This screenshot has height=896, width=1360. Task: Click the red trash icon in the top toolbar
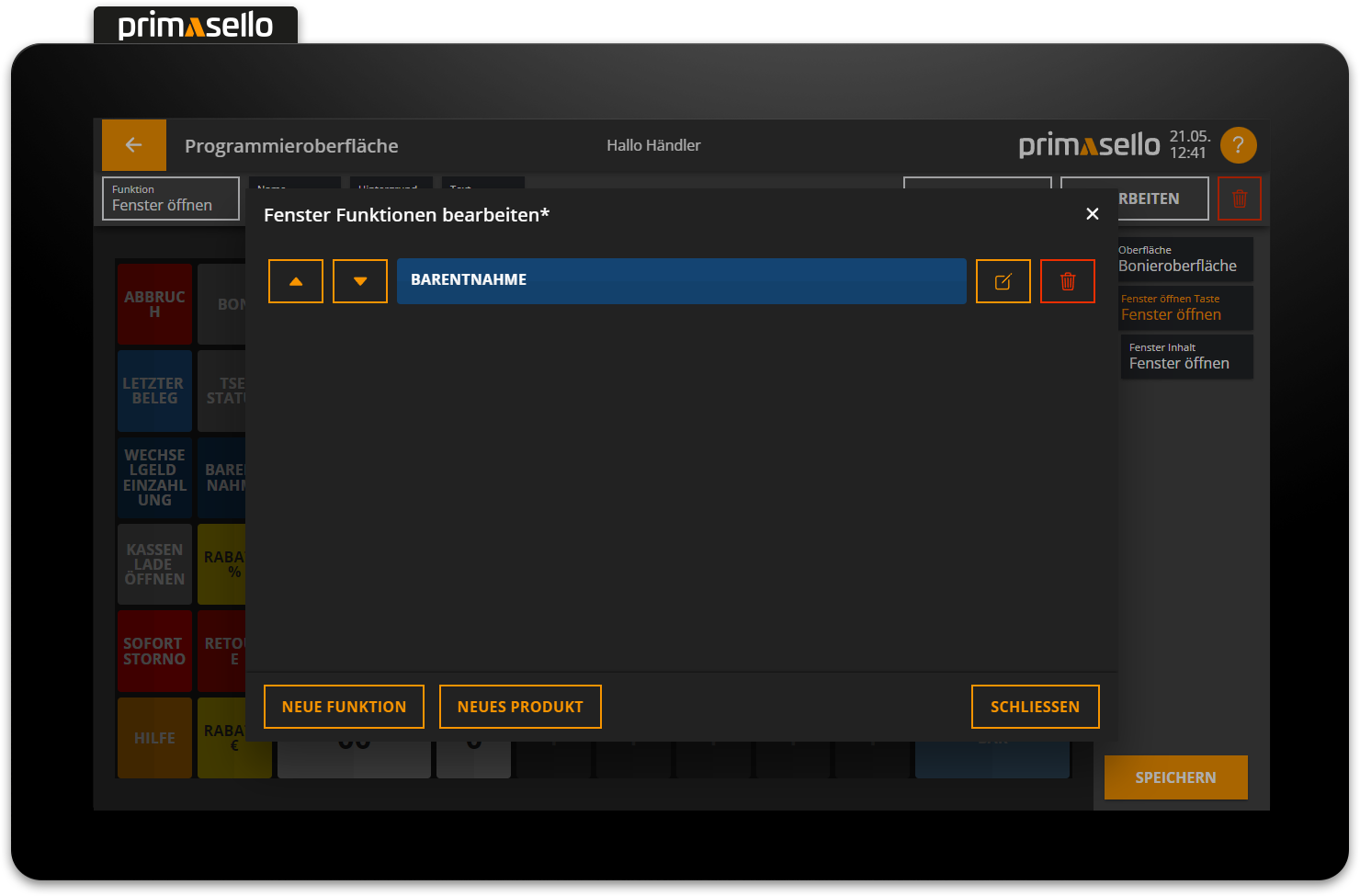pyautogui.click(x=1240, y=198)
